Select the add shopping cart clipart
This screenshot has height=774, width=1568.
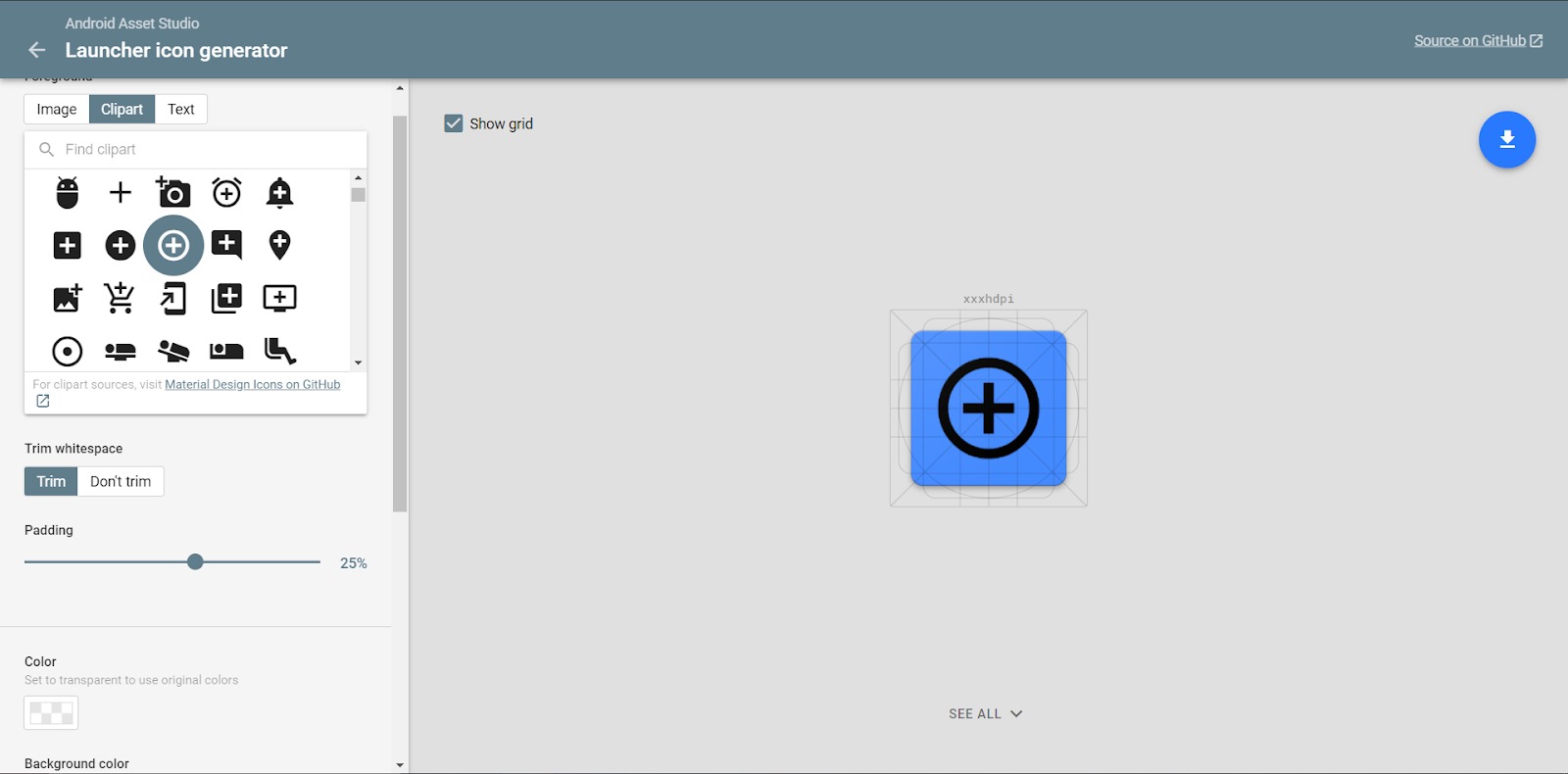tap(121, 298)
